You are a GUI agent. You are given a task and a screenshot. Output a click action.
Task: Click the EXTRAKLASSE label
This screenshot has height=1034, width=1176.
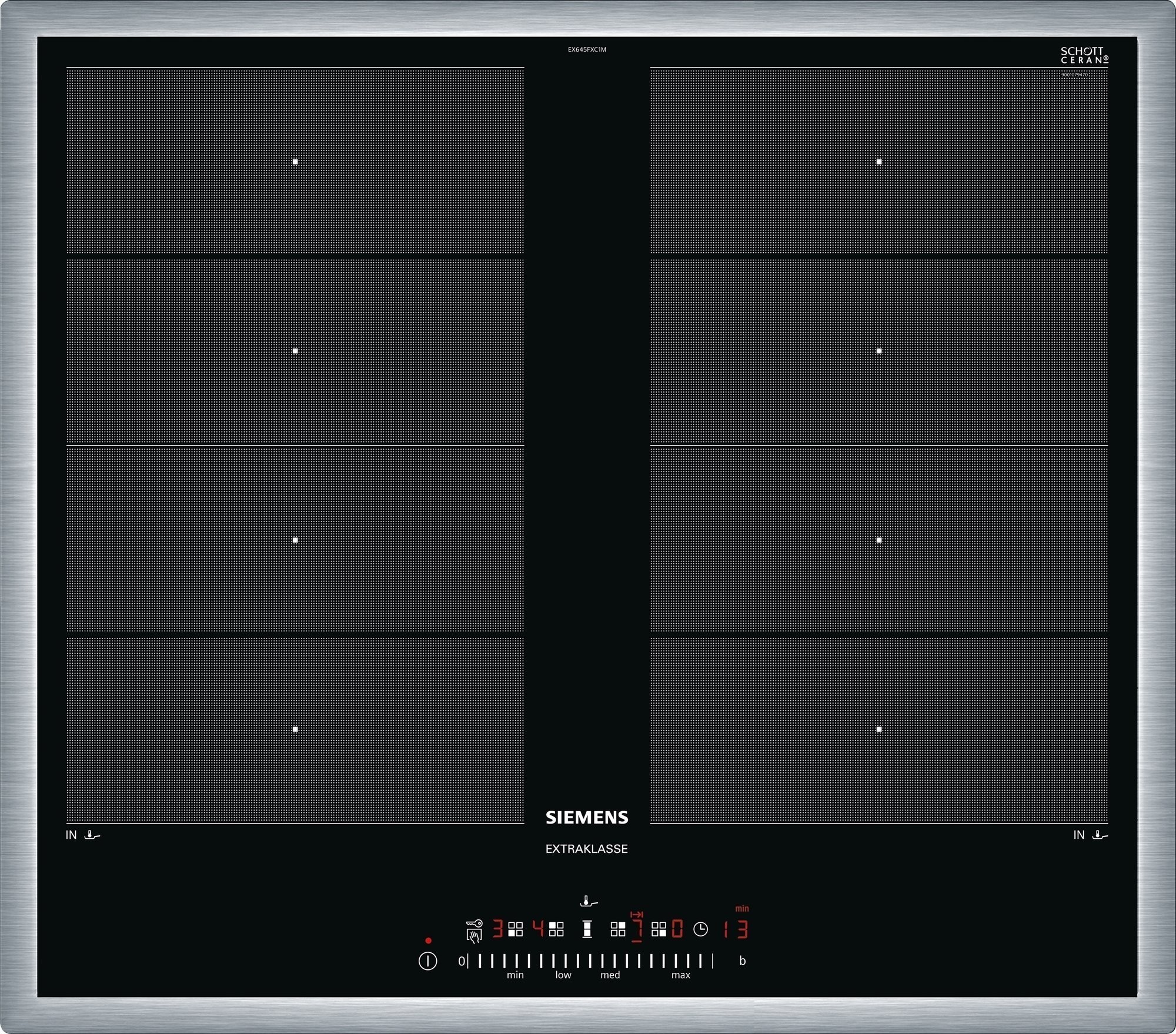[x=587, y=849]
